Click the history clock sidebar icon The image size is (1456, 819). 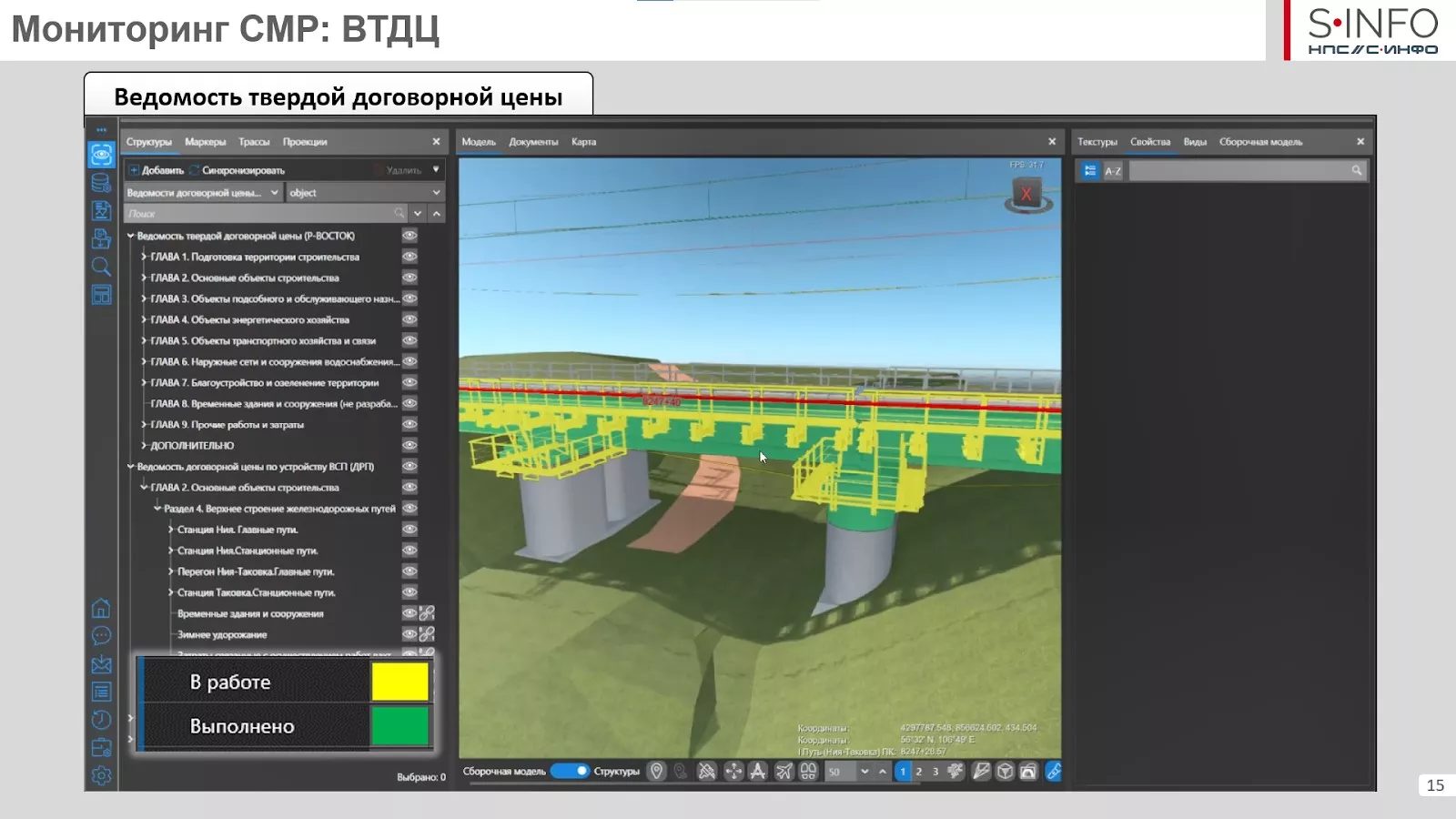(x=101, y=720)
